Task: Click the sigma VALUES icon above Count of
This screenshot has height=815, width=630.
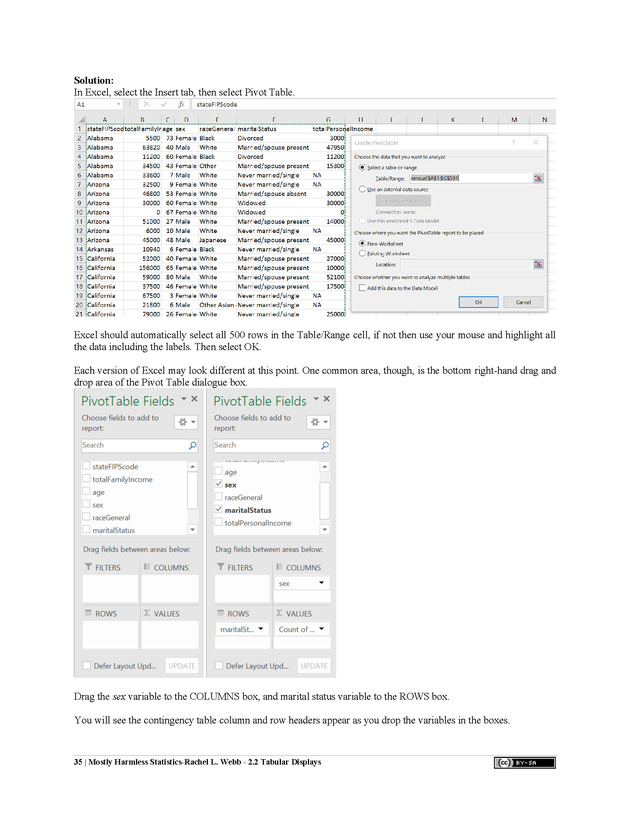Action: coord(279,613)
